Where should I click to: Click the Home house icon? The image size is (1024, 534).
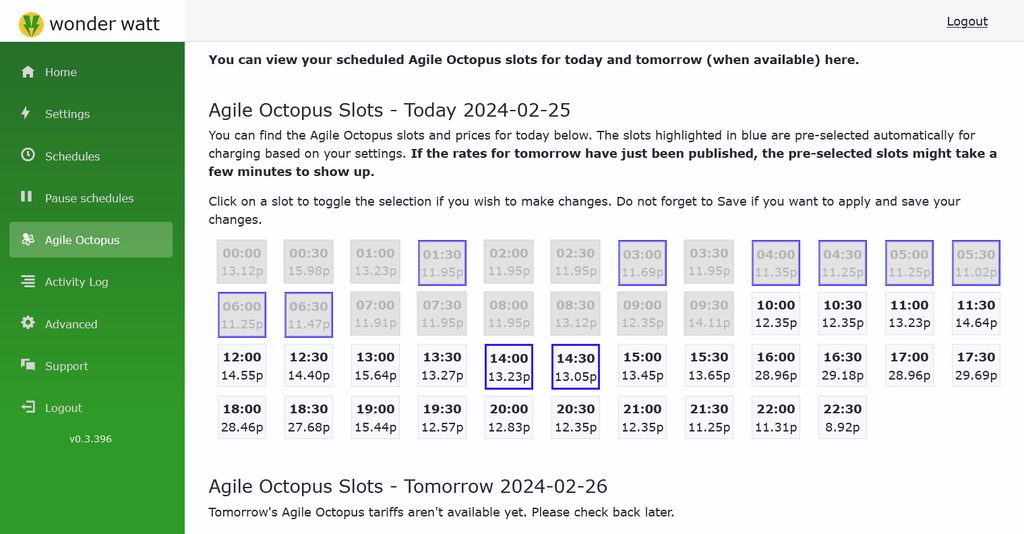(x=27, y=72)
